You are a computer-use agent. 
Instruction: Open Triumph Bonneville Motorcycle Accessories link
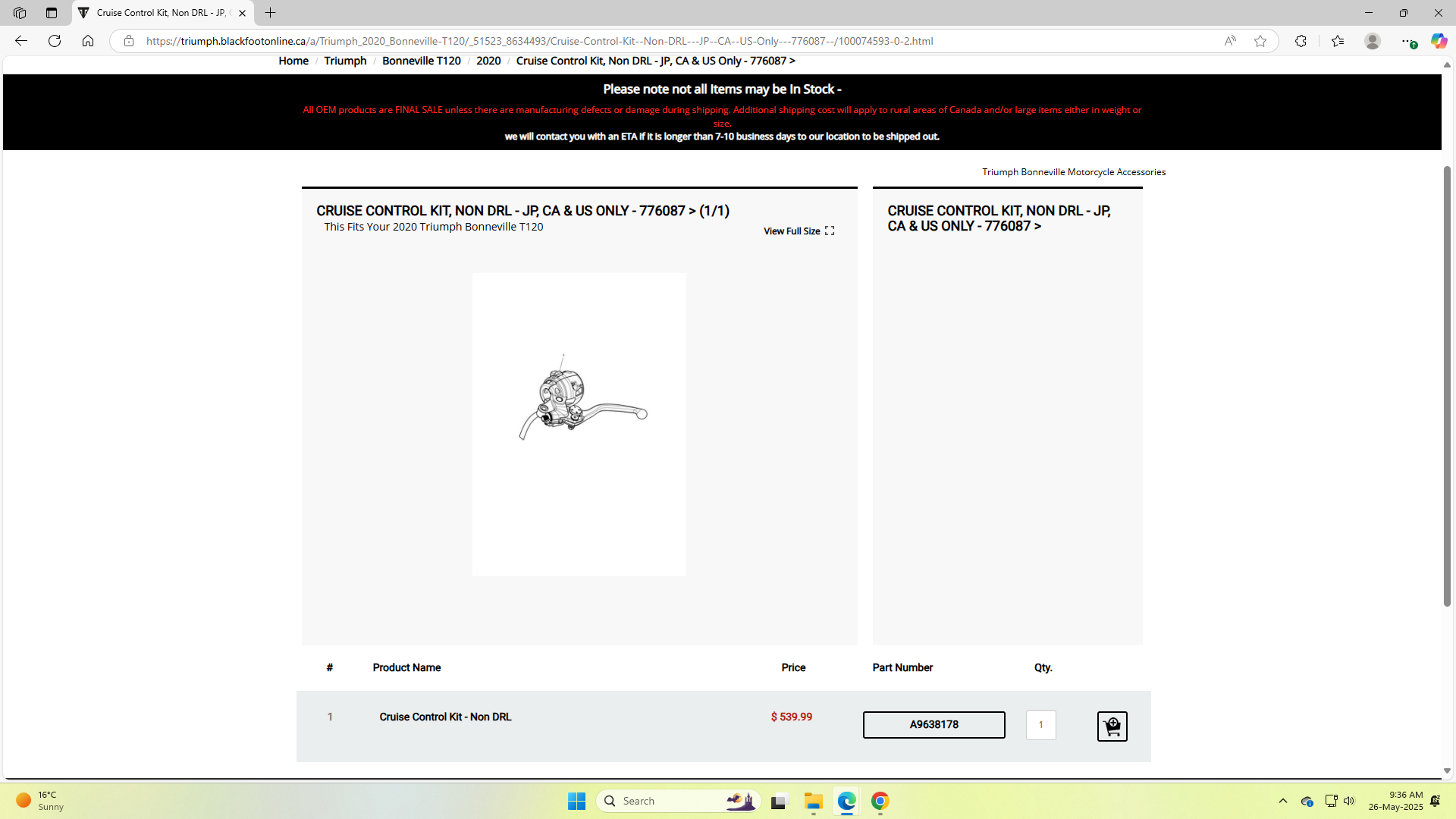pos(1074,172)
